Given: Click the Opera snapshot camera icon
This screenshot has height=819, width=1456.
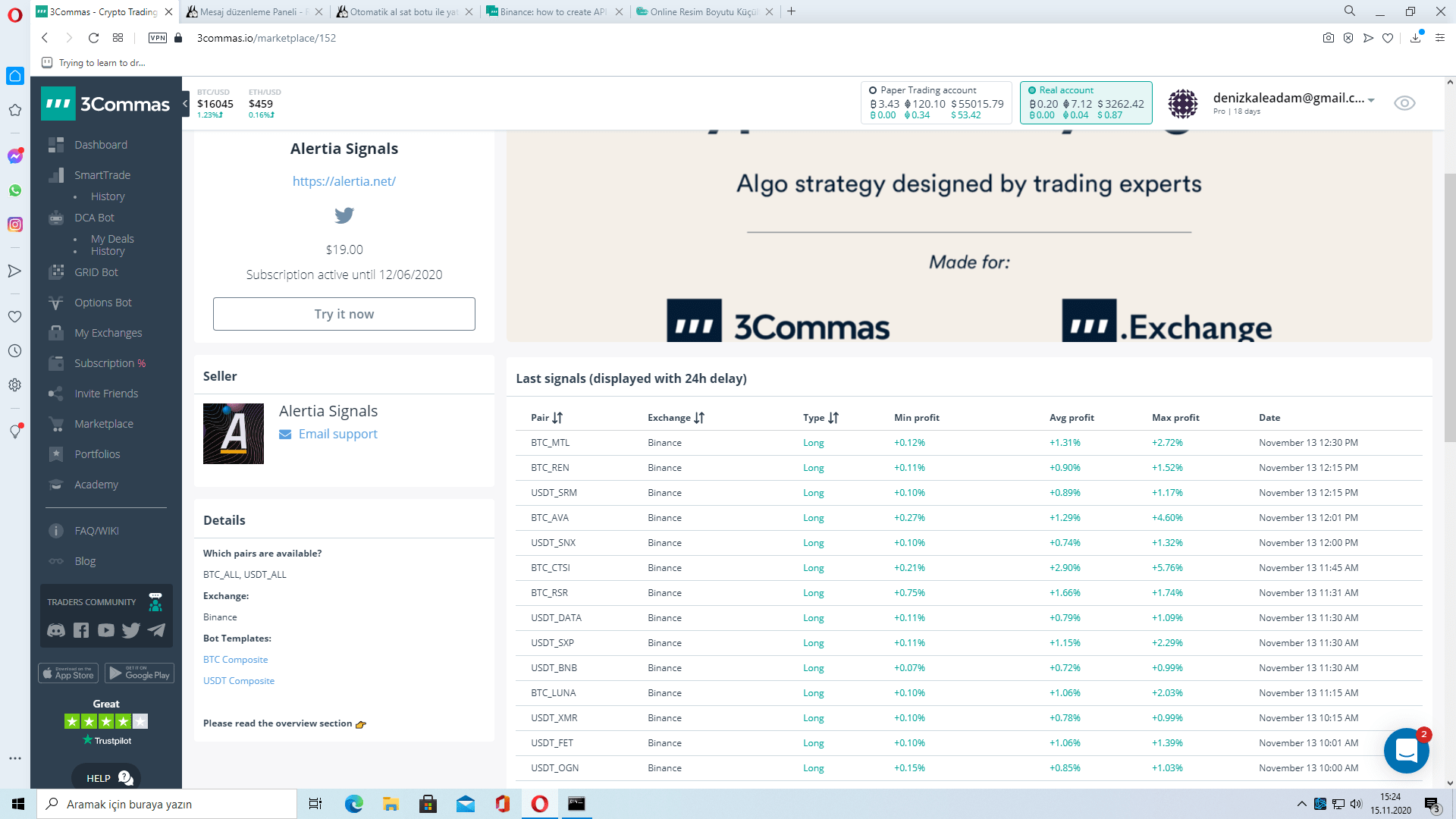Looking at the screenshot, I should 1329,38.
